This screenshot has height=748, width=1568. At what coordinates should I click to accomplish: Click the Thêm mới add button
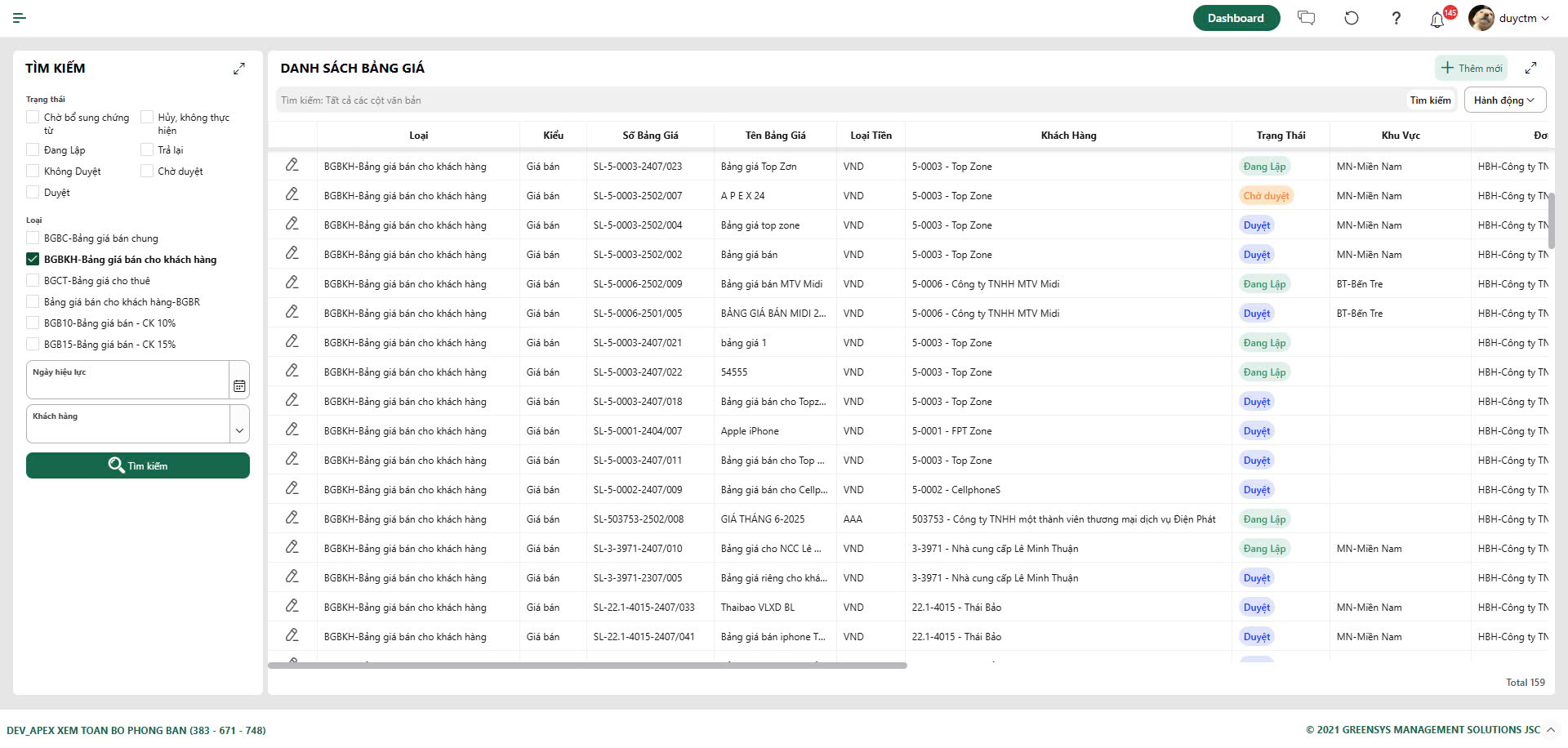[1471, 68]
